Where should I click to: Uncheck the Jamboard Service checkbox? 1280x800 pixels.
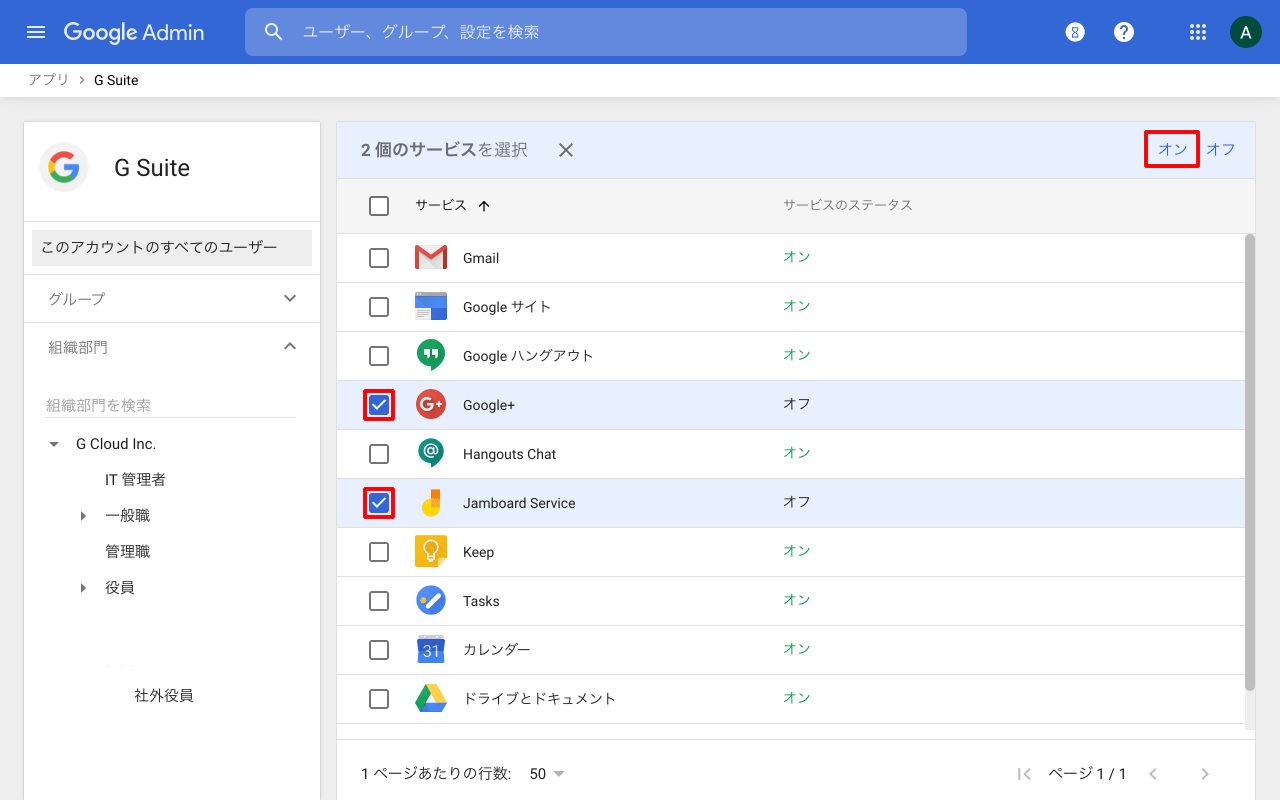click(379, 503)
